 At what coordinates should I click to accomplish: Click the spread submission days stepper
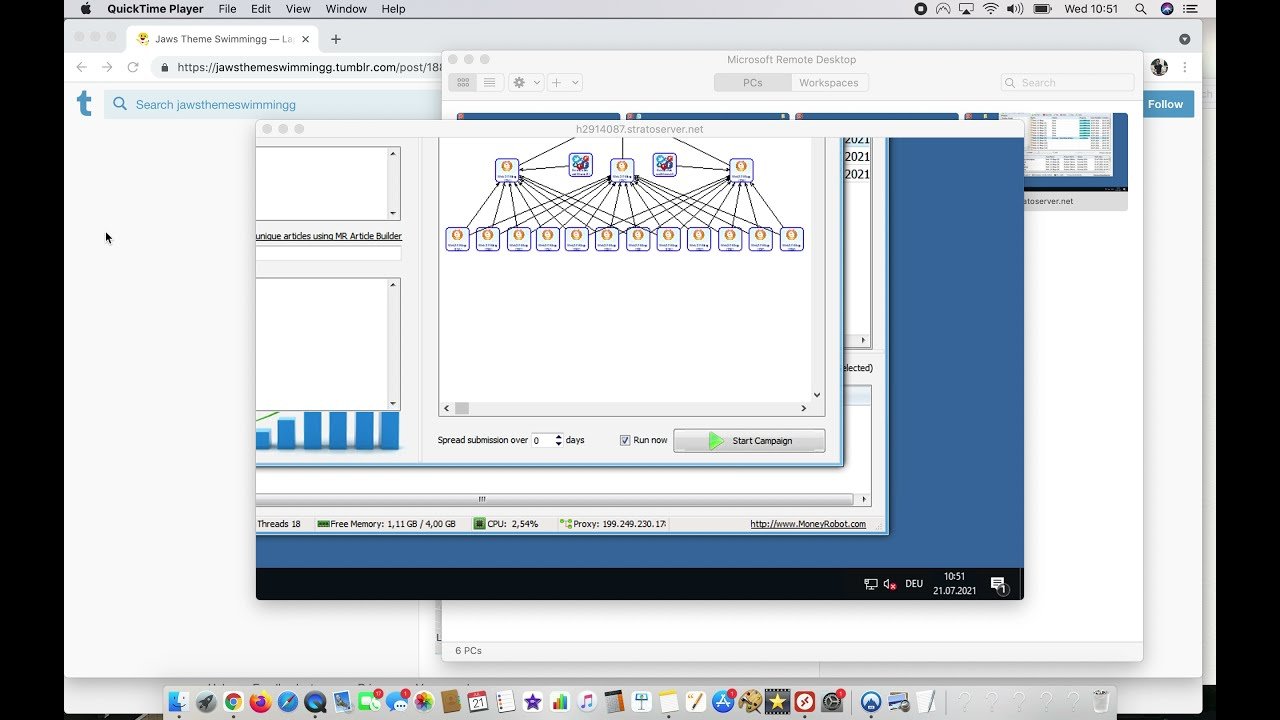pyautogui.click(x=558, y=440)
